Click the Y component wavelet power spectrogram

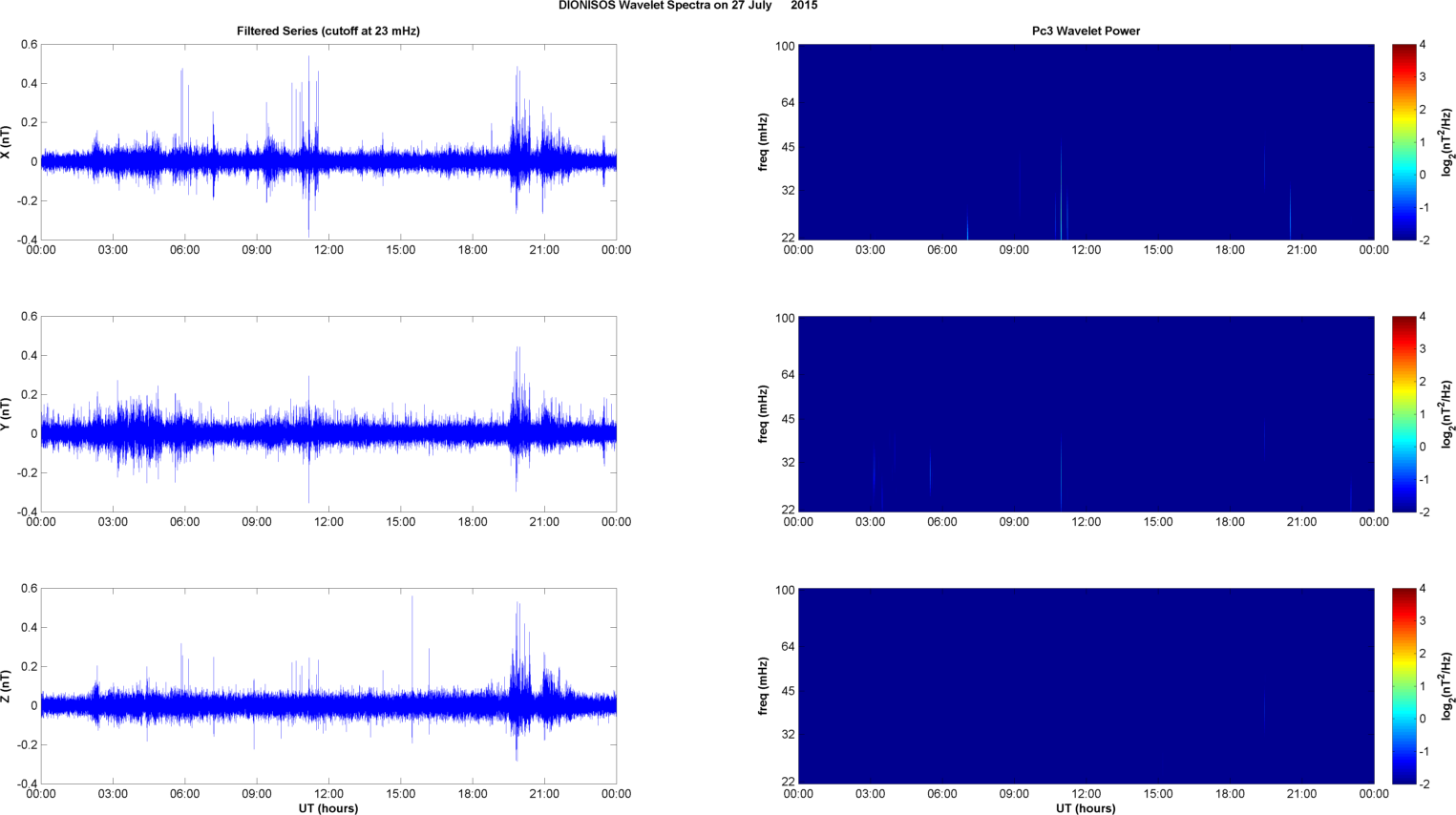click(1086, 414)
